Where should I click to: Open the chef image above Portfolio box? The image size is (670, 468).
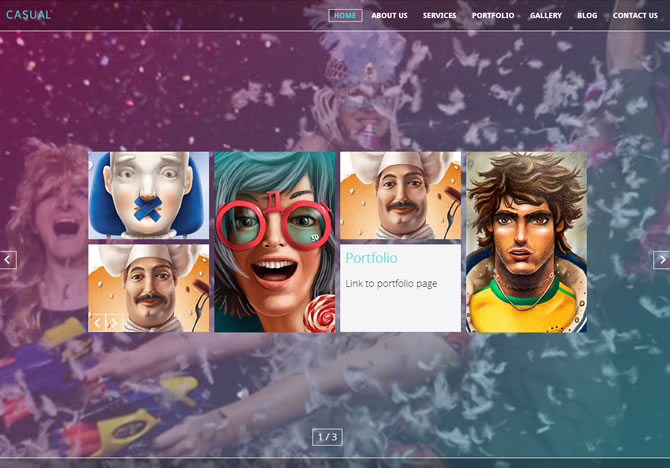tap(400, 195)
